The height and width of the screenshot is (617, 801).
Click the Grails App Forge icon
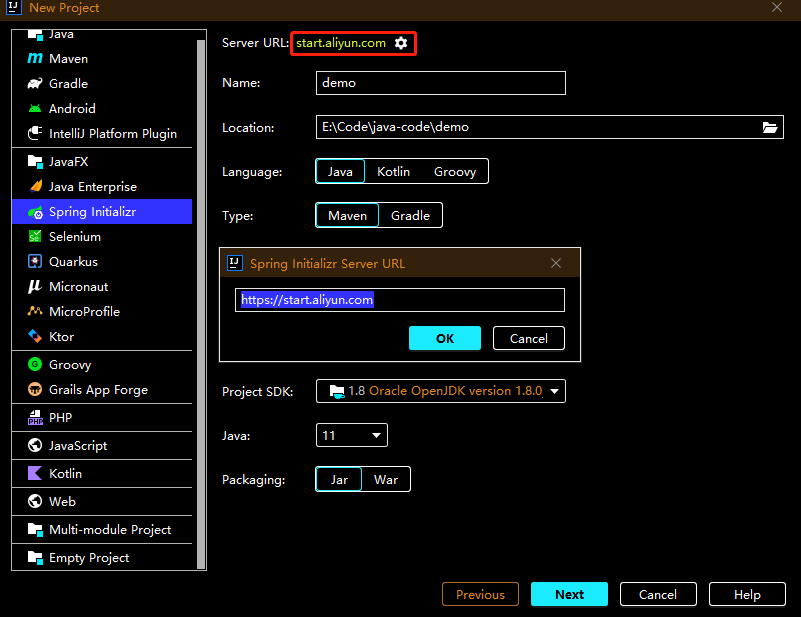pyautogui.click(x=35, y=389)
